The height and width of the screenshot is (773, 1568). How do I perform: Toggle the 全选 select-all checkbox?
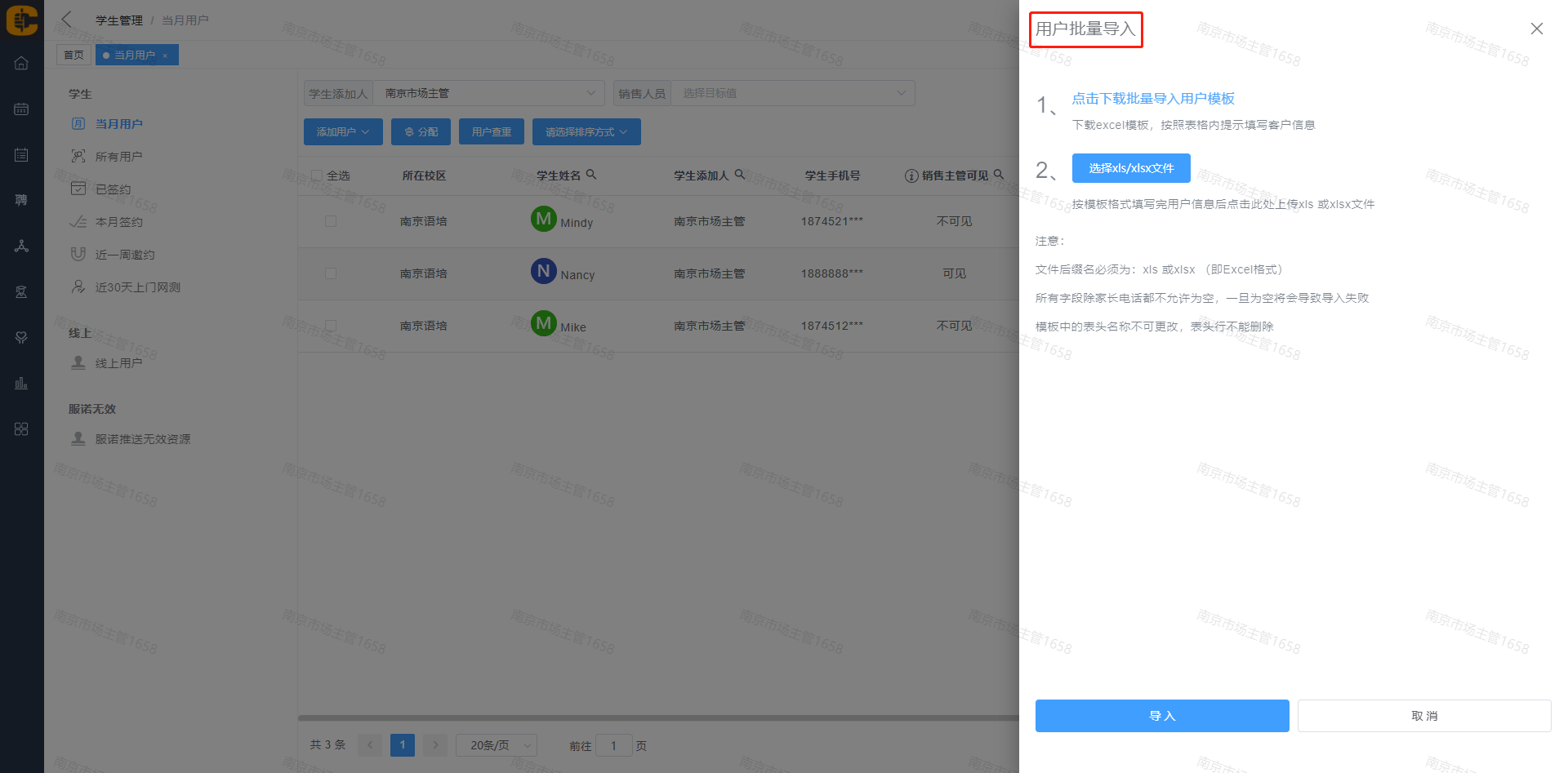pyautogui.click(x=317, y=175)
